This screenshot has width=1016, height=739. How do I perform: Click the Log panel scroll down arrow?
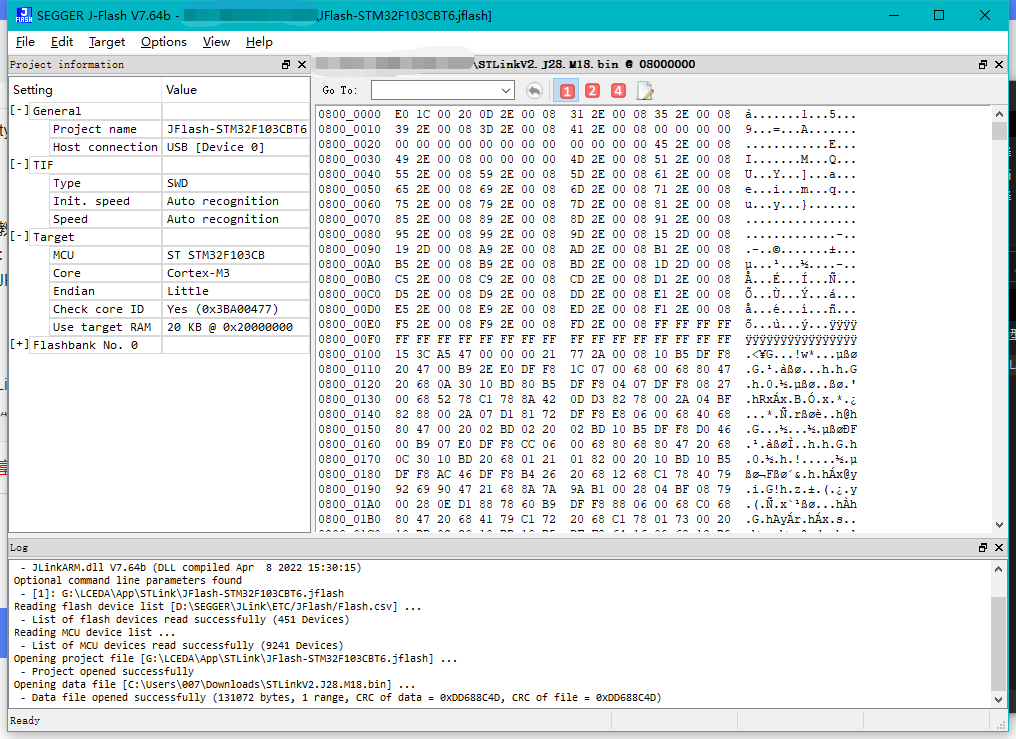click(999, 699)
